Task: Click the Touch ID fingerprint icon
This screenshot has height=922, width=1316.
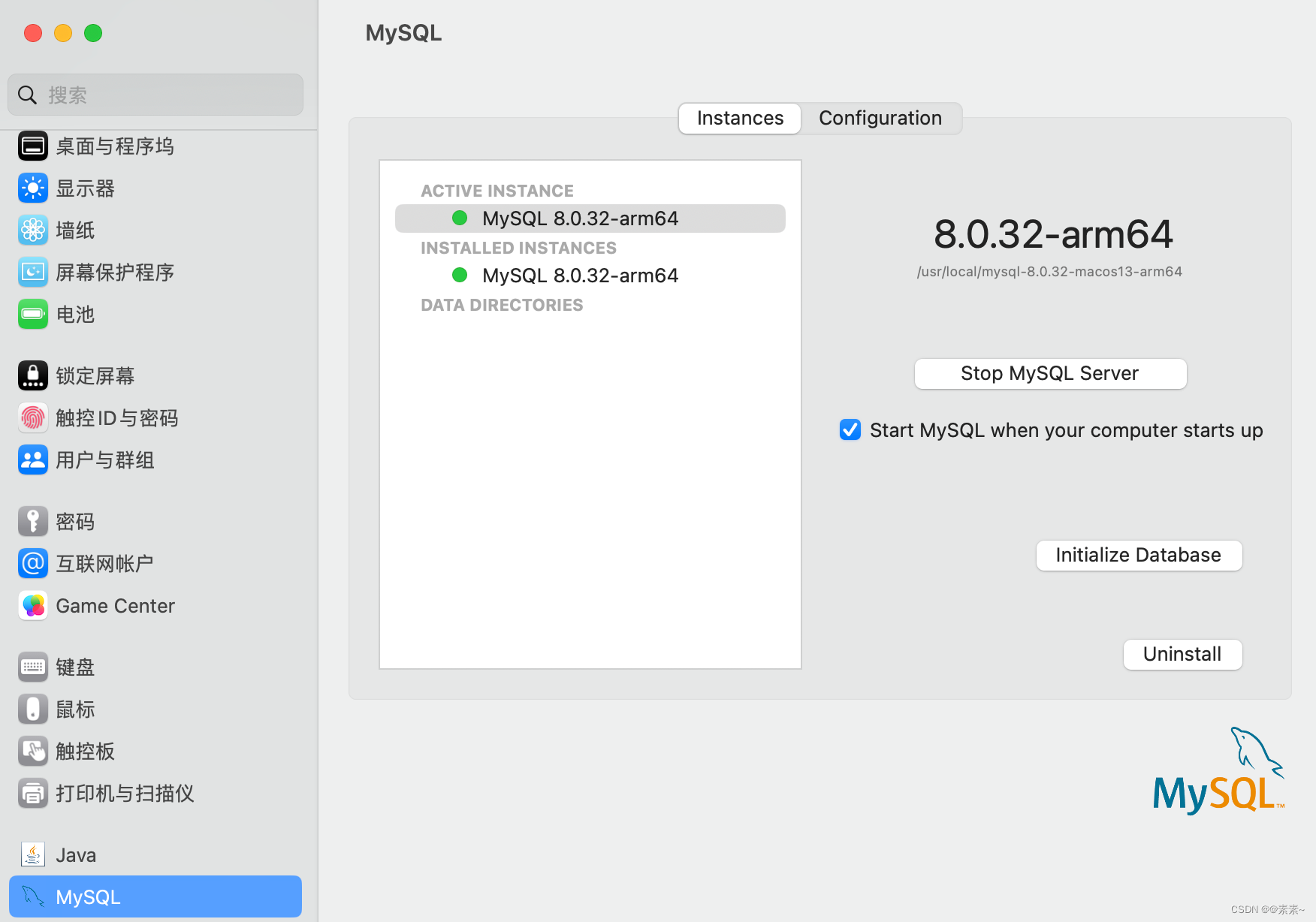Action: point(33,418)
